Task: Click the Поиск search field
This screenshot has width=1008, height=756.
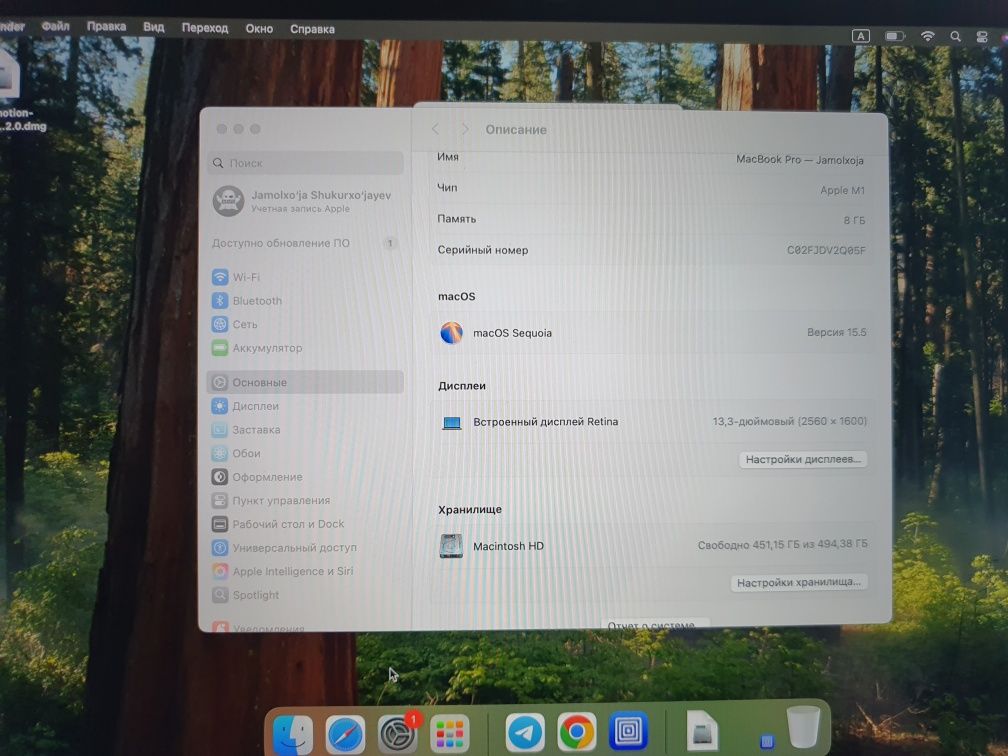Action: tap(305, 163)
